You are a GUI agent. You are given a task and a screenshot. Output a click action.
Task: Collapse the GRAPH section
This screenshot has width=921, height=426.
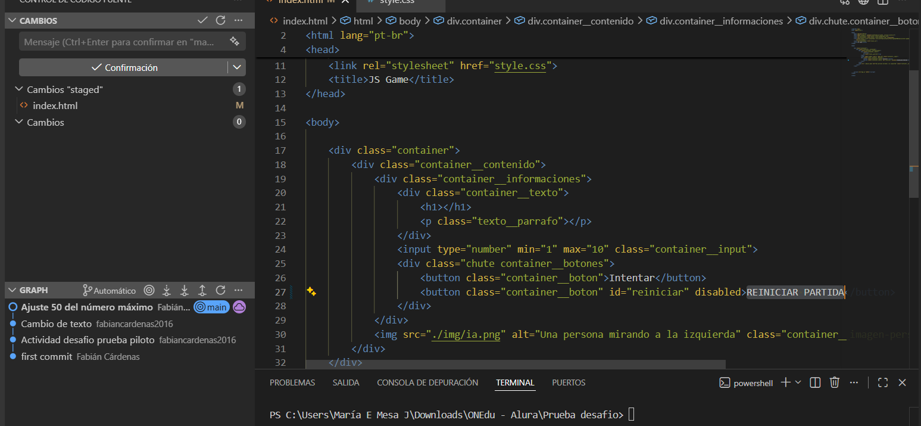click(12, 290)
